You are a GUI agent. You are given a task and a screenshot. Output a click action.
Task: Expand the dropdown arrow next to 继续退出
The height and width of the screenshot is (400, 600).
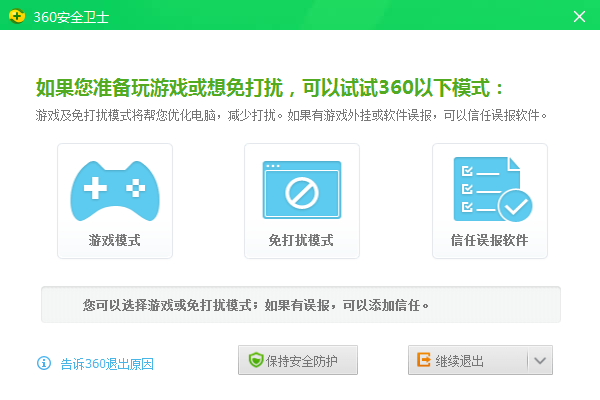click(x=540, y=360)
